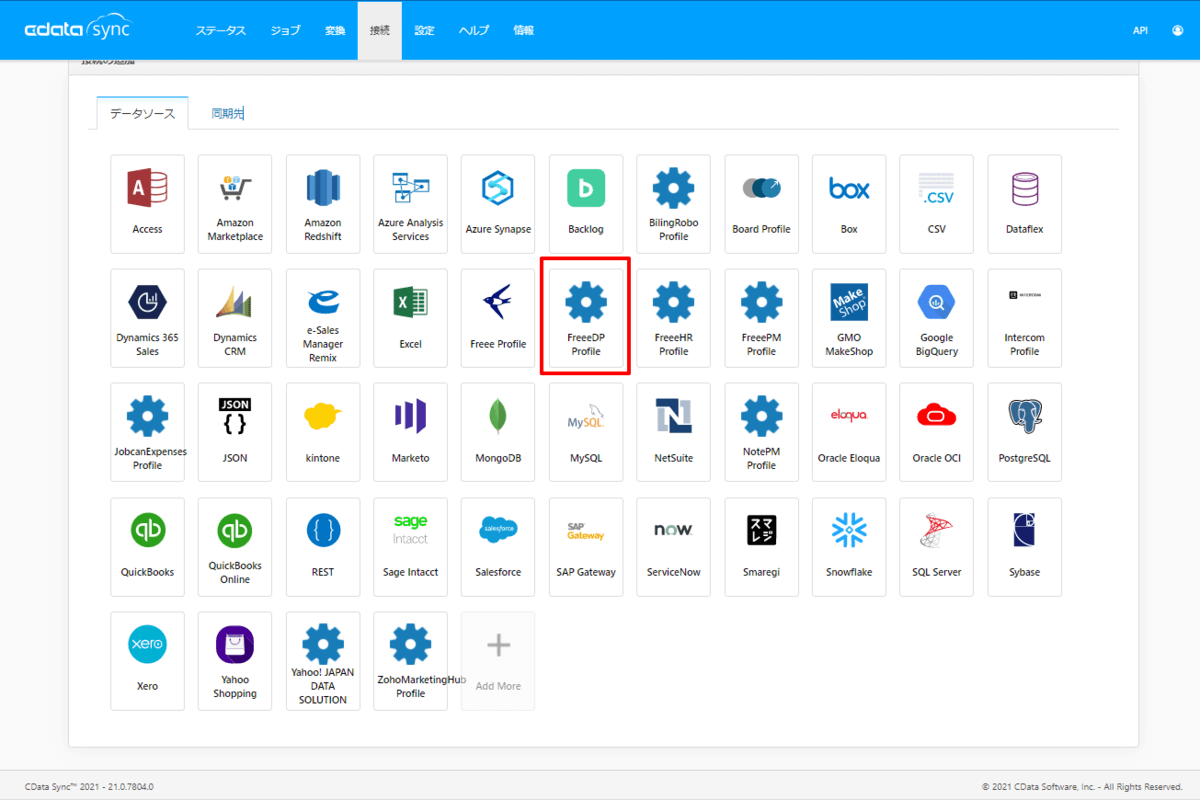Select the Backlog data source

click(x=586, y=204)
